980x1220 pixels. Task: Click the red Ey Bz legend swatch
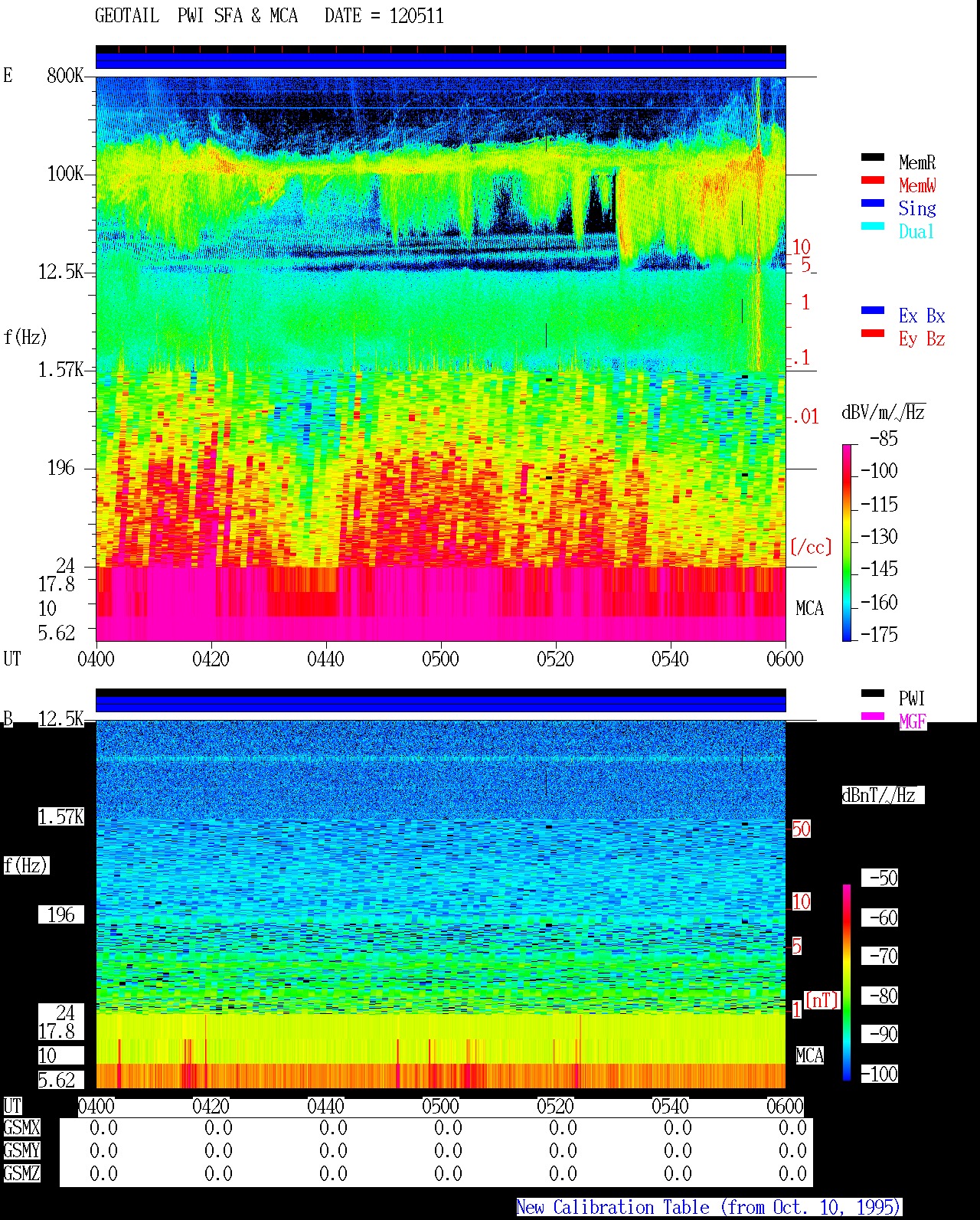click(873, 334)
